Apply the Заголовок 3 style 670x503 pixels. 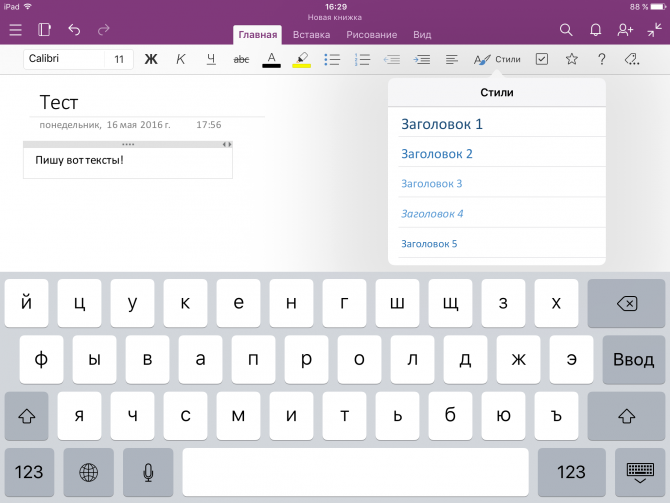click(497, 183)
